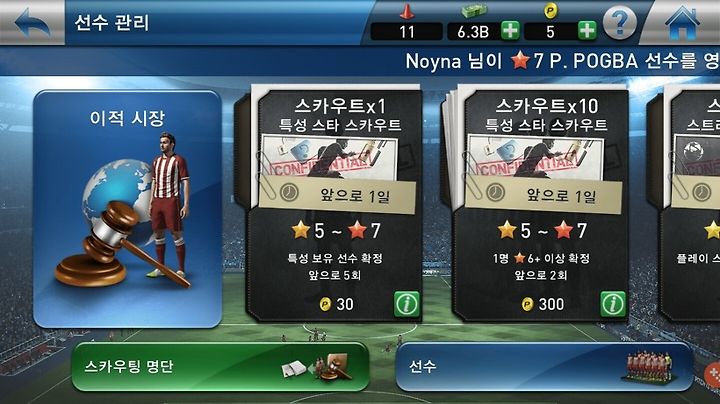The height and width of the screenshot is (404, 720).
Task: Open the 스카우팅 명단 green button
Action: click(220, 367)
